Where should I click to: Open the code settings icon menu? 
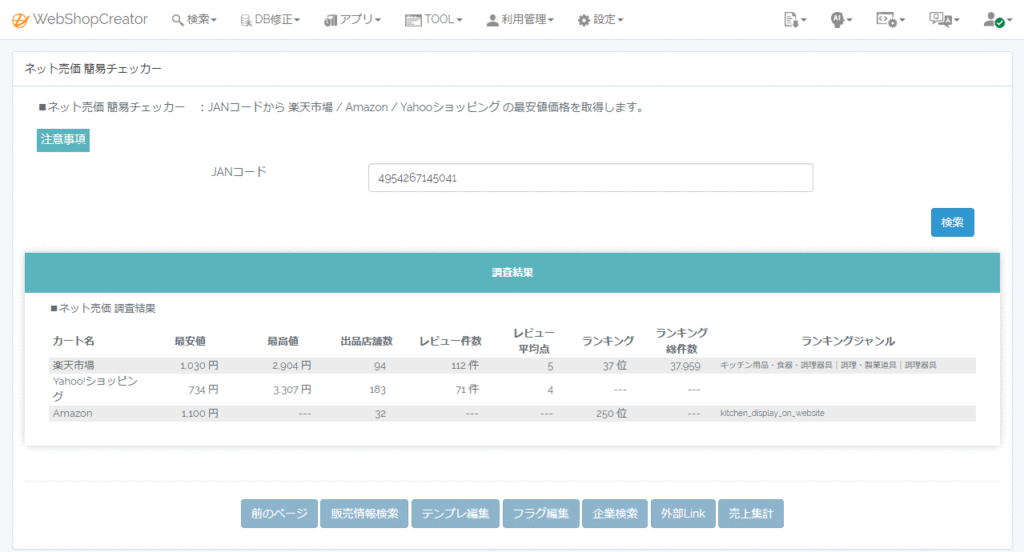[890, 20]
